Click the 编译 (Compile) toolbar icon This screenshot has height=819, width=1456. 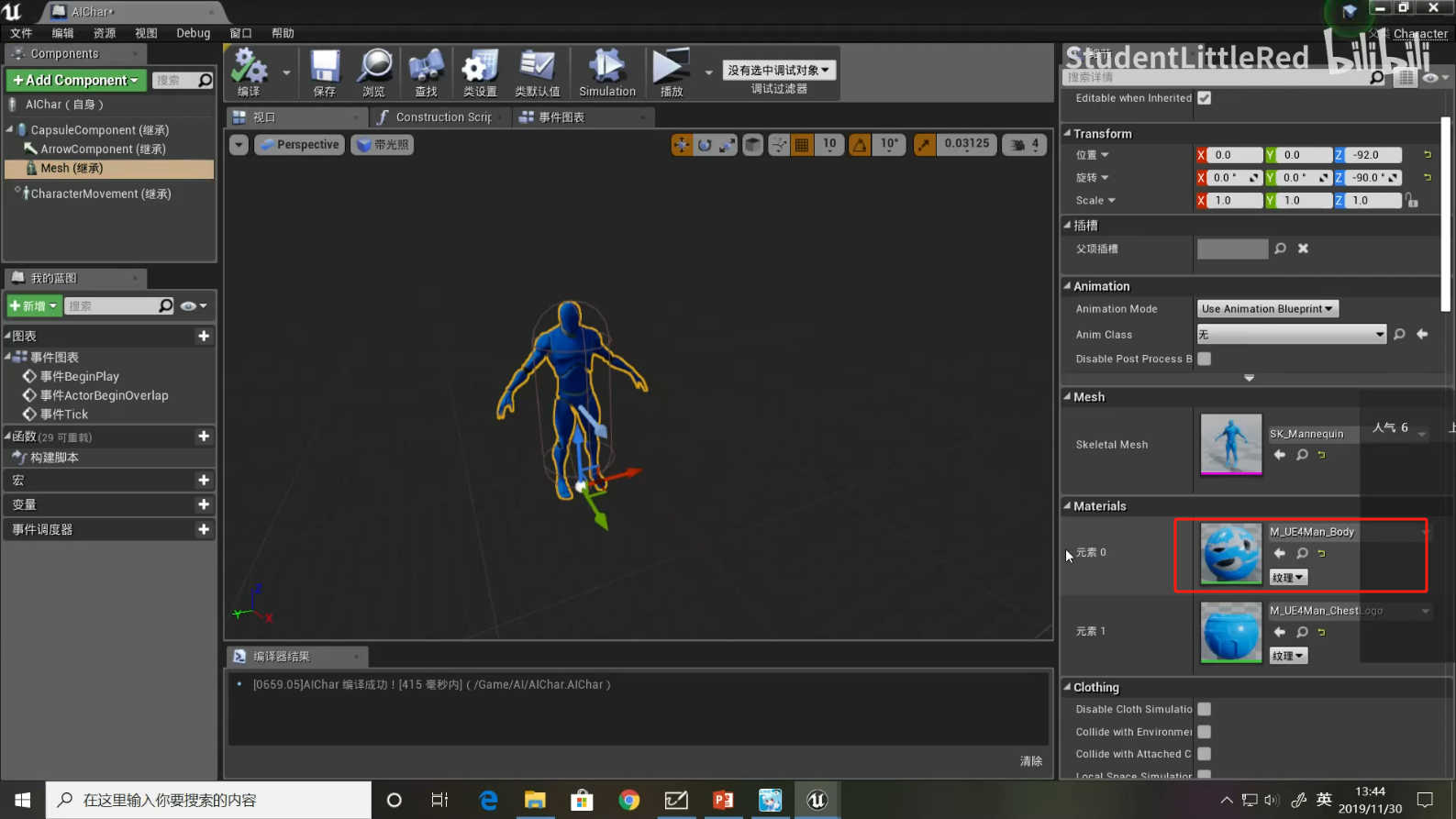[x=249, y=72]
